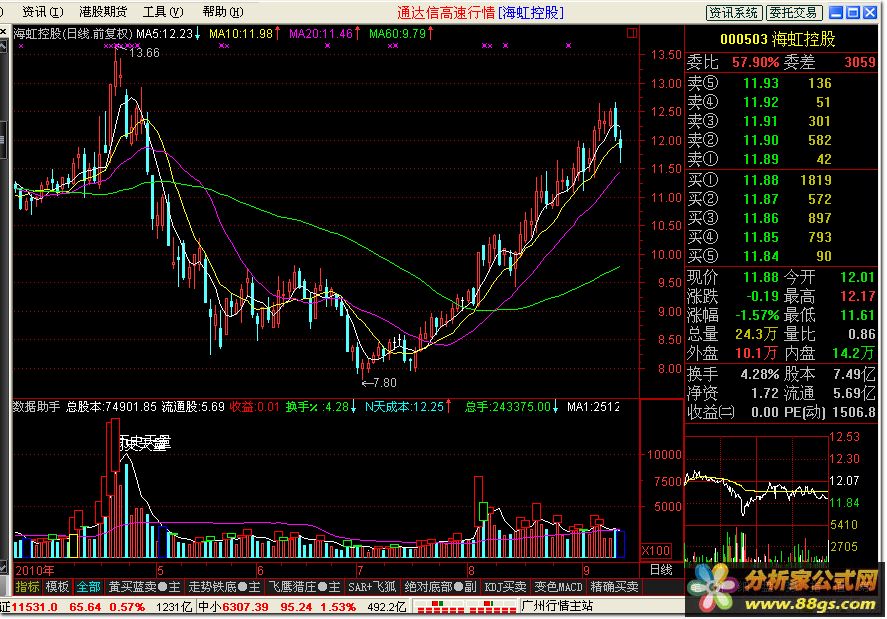
Task: Click the 涨幅 value -1.57%
Action: (x=757, y=315)
